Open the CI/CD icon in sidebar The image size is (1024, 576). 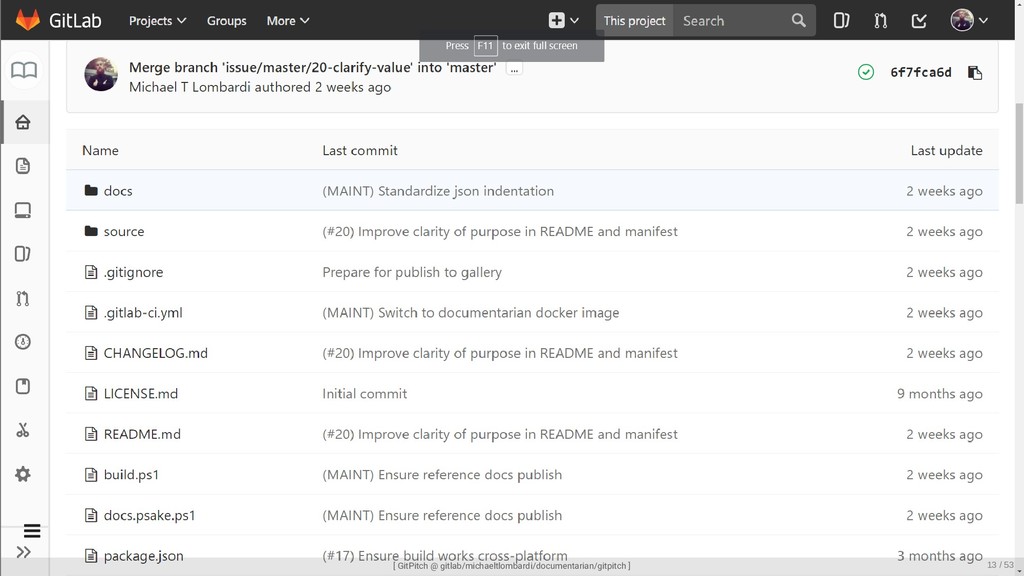click(x=23, y=342)
